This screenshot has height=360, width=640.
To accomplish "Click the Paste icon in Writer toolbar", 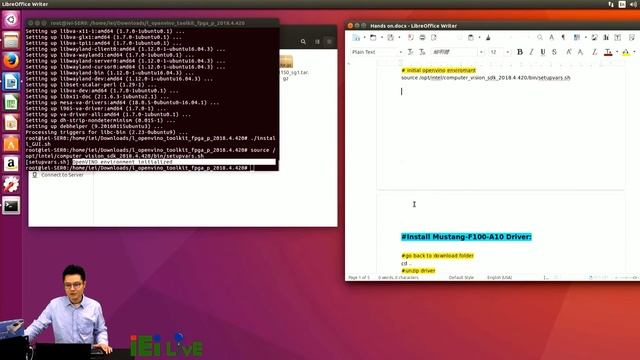I will 471,38.
